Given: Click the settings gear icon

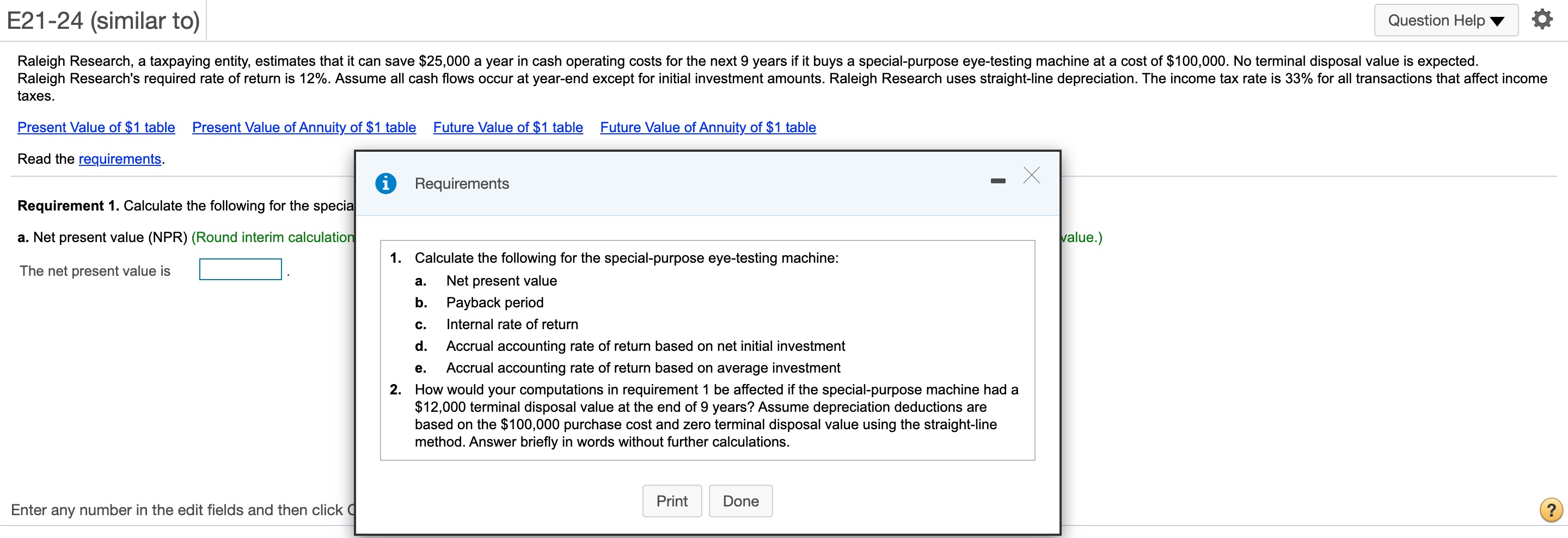Looking at the screenshot, I should 1542,18.
